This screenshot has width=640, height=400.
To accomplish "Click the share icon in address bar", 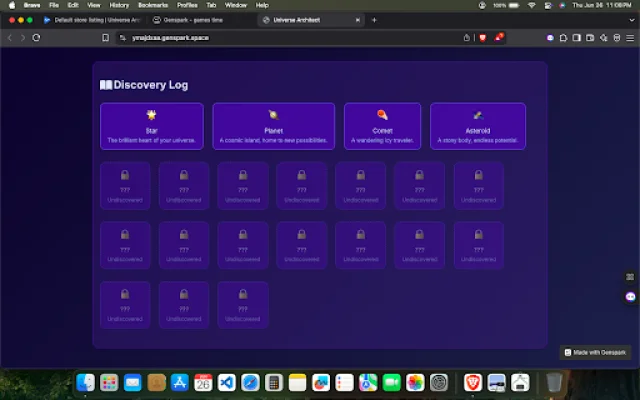I will pos(466,37).
